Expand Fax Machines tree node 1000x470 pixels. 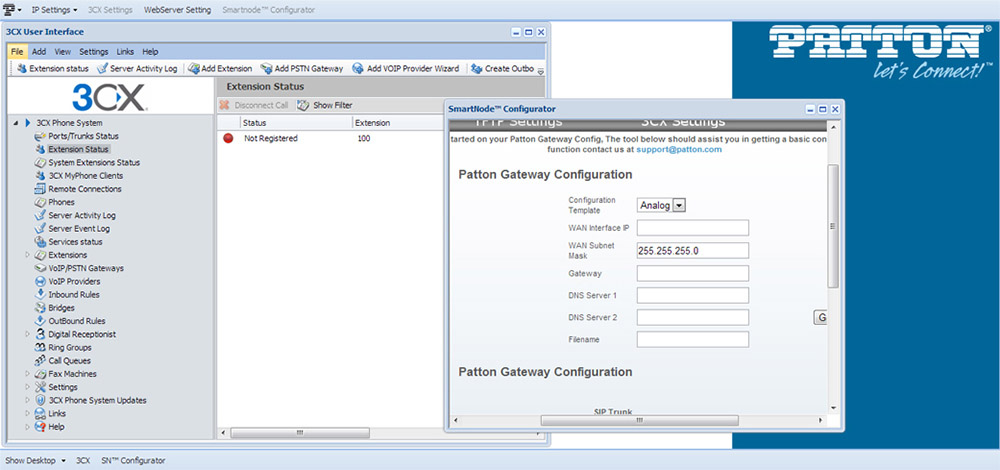[27, 374]
